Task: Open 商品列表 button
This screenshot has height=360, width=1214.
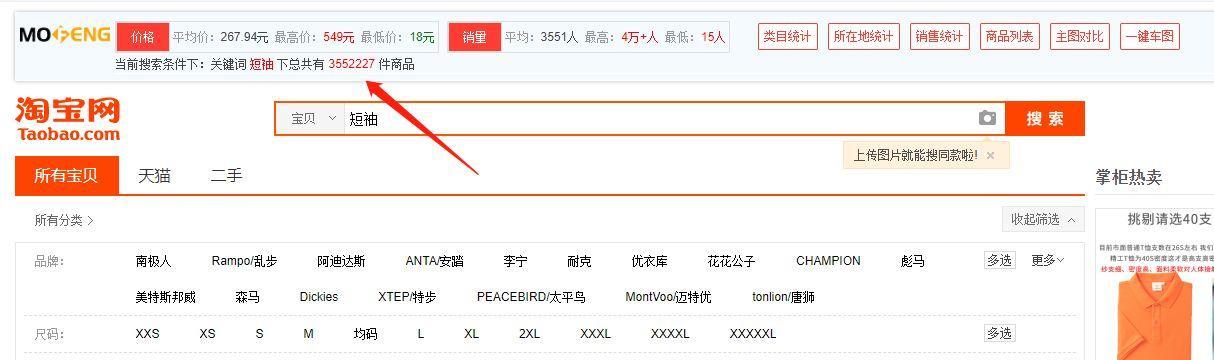Action: (1009, 37)
